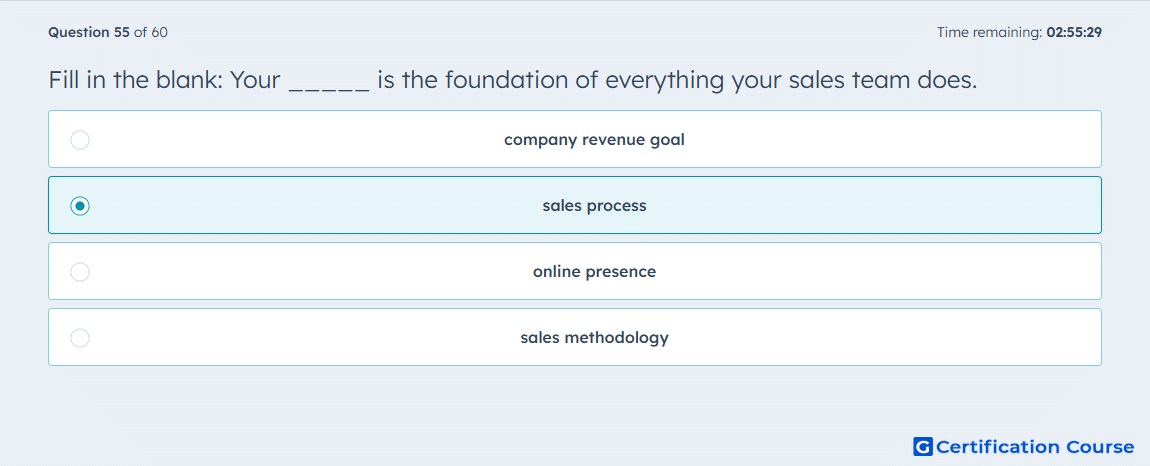Click 'Fill in the blank:' heading text
This screenshot has height=466, width=1150.
click(136, 79)
